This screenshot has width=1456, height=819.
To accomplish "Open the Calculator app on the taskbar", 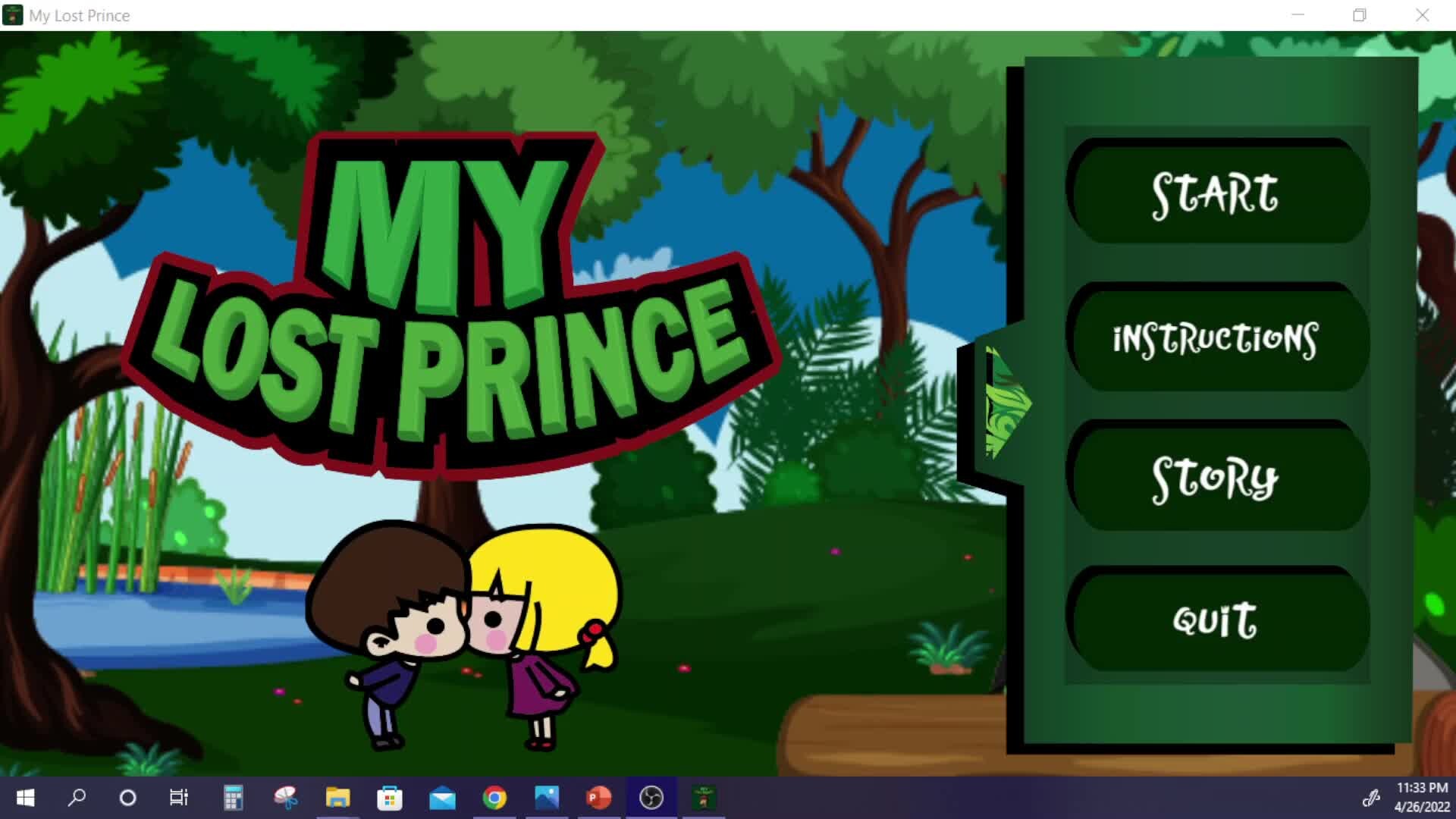I will [x=233, y=798].
